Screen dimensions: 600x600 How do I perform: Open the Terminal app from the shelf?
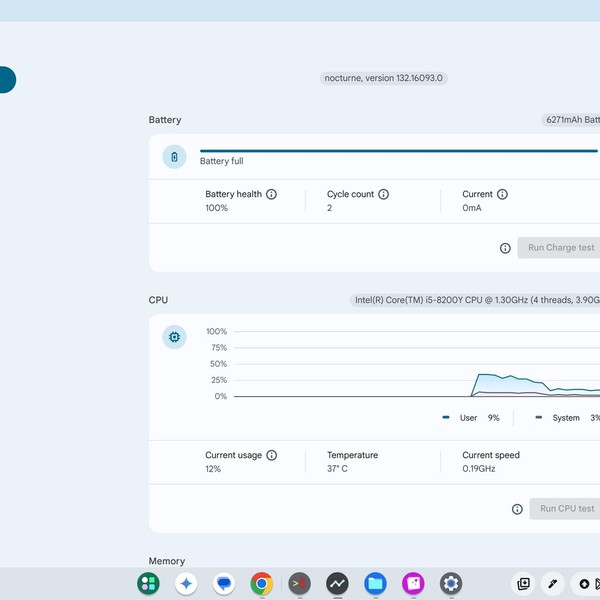click(x=299, y=583)
